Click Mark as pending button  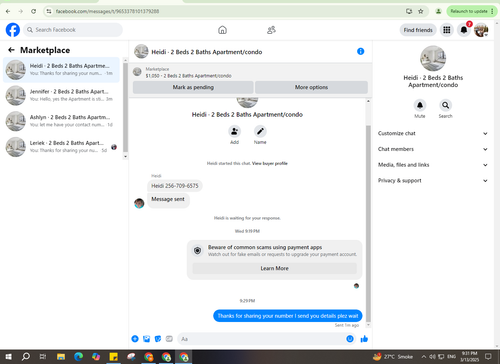[x=193, y=87]
